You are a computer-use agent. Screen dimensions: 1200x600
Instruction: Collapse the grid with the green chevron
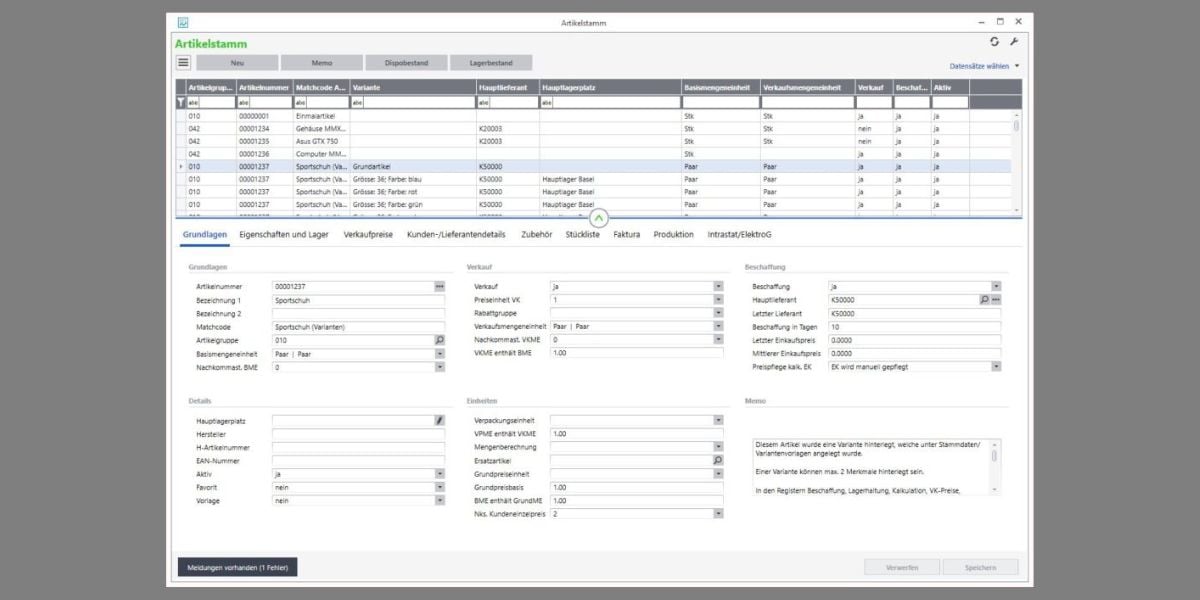(x=598, y=217)
